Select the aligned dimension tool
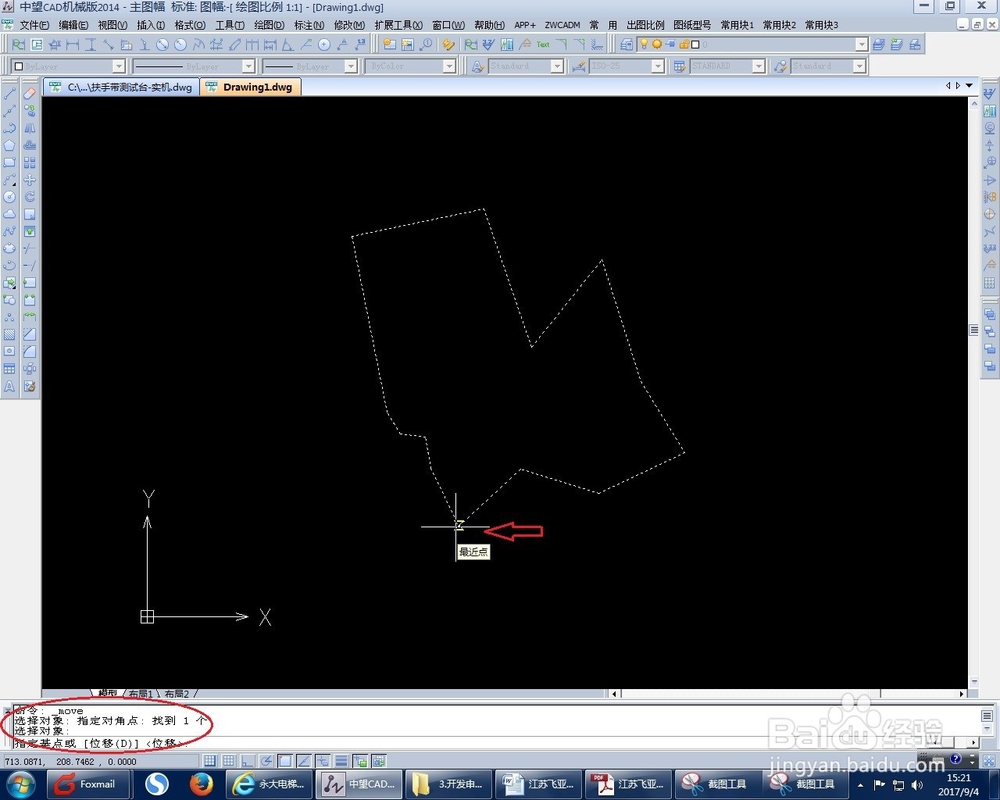The image size is (1000, 800). tap(108, 45)
